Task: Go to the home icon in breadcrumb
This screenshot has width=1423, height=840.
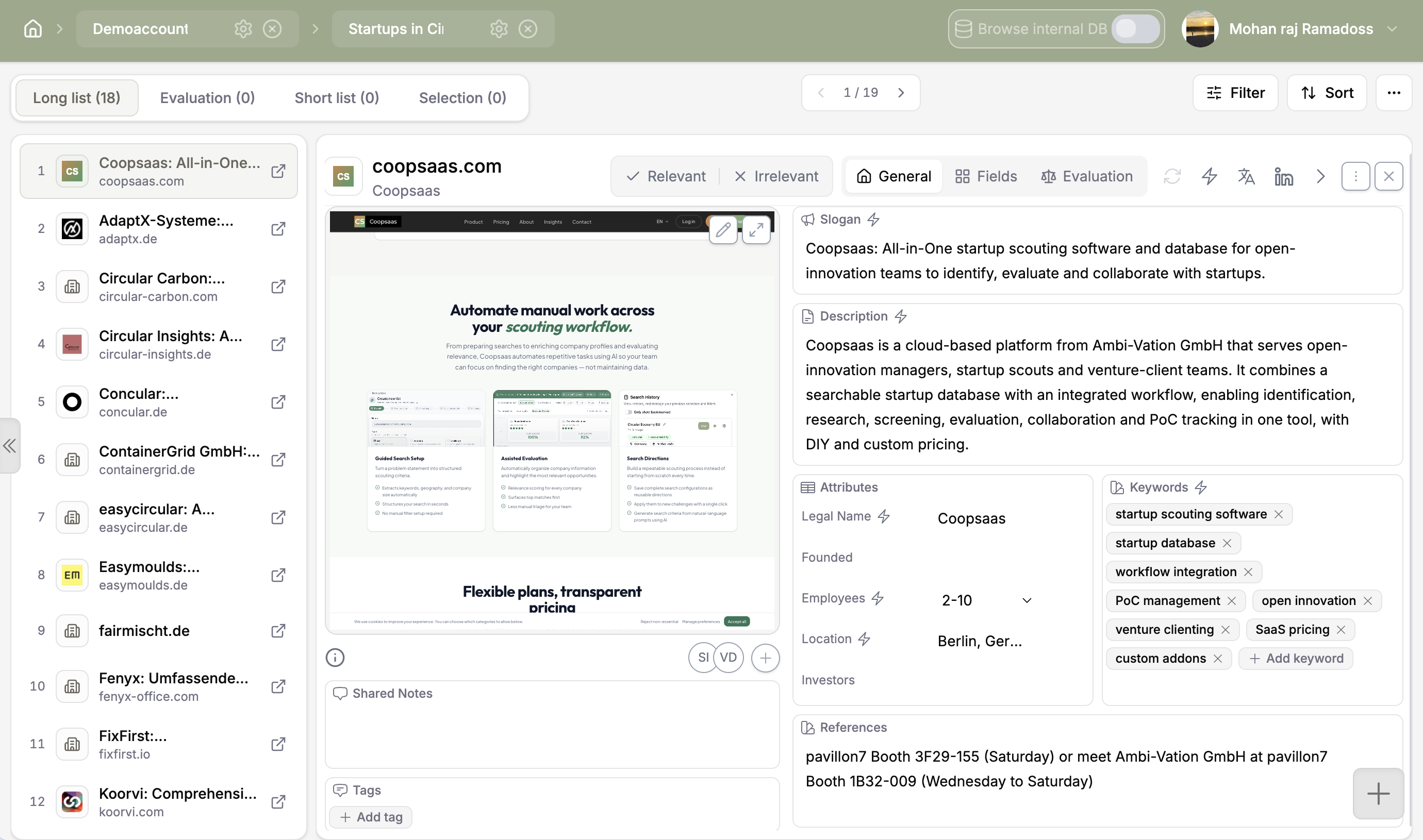Action: coord(33,29)
